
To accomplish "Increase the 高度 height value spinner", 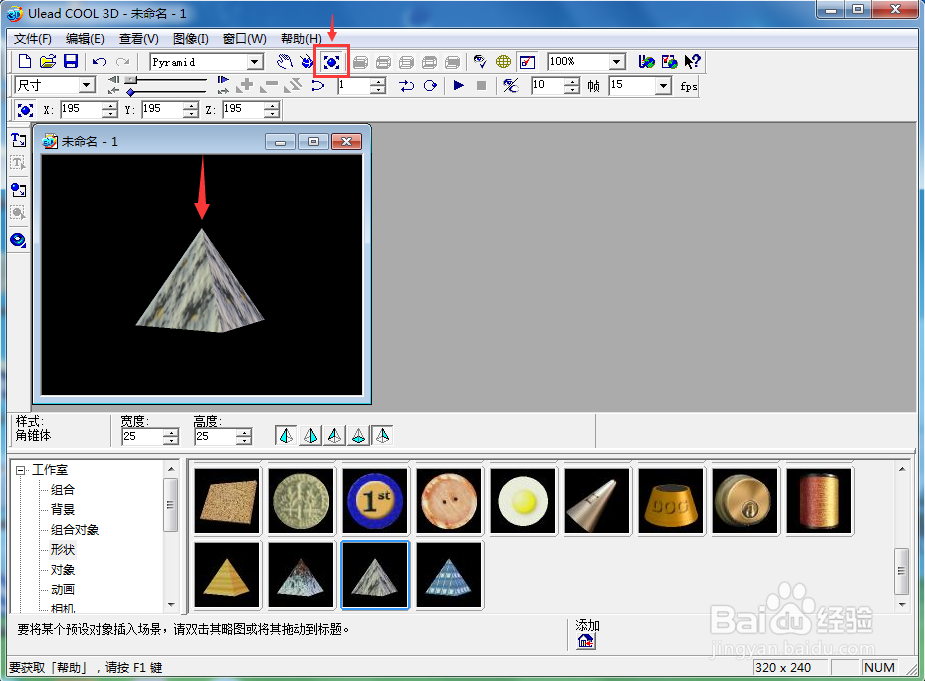I will [x=244, y=433].
